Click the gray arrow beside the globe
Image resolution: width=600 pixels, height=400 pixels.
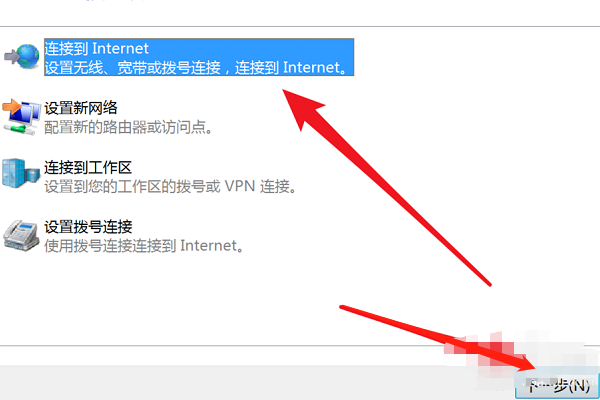coord(11,57)
